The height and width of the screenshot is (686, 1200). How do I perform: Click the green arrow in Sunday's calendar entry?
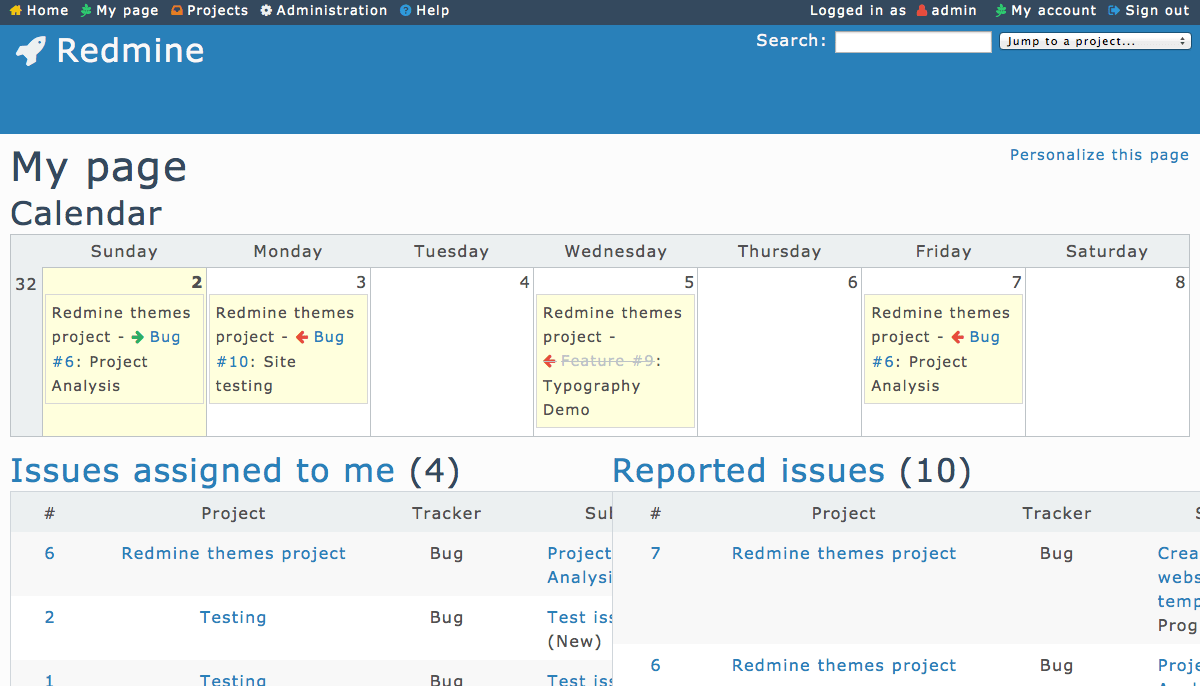point(137,337)
